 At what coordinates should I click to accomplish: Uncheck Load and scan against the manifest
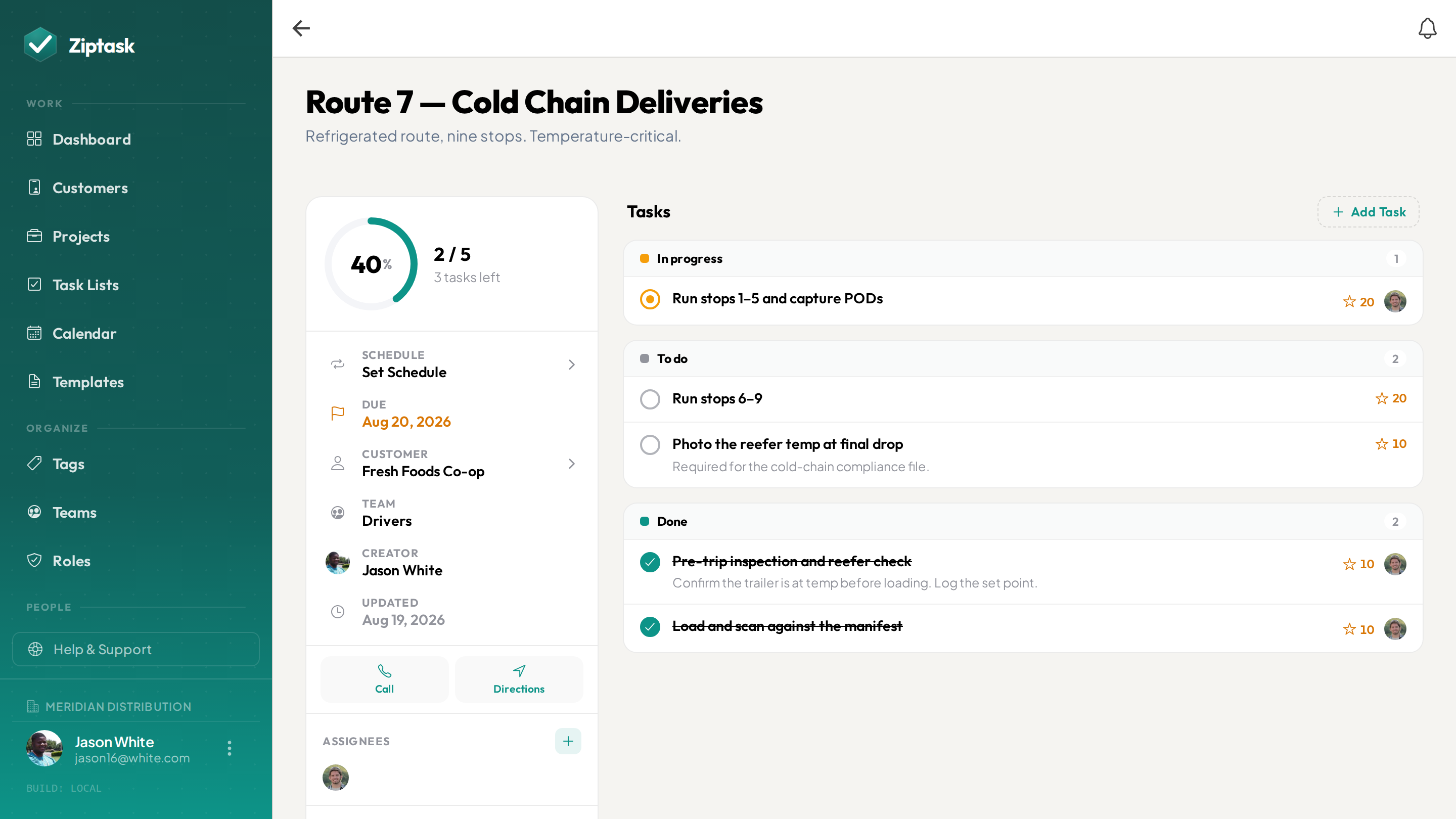coord(650,627)
